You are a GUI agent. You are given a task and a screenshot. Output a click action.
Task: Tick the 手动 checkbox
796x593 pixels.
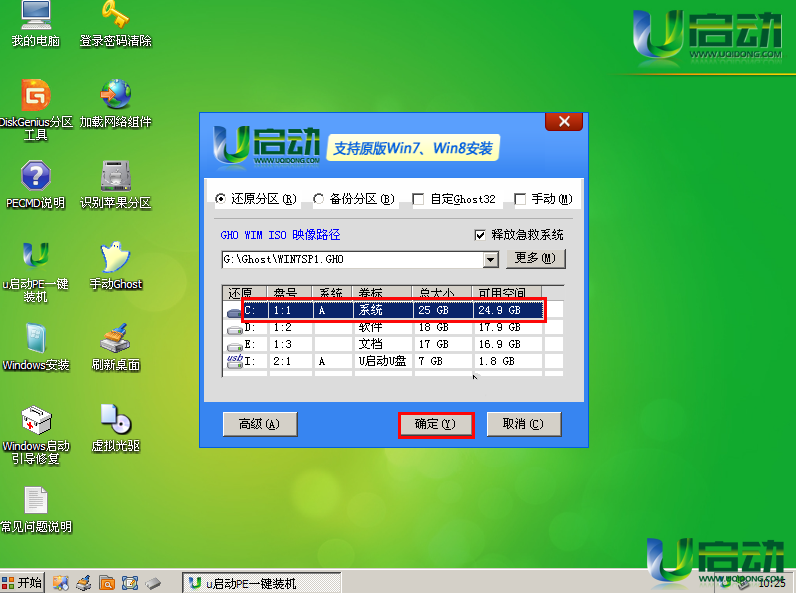click(x=520, y=199)
